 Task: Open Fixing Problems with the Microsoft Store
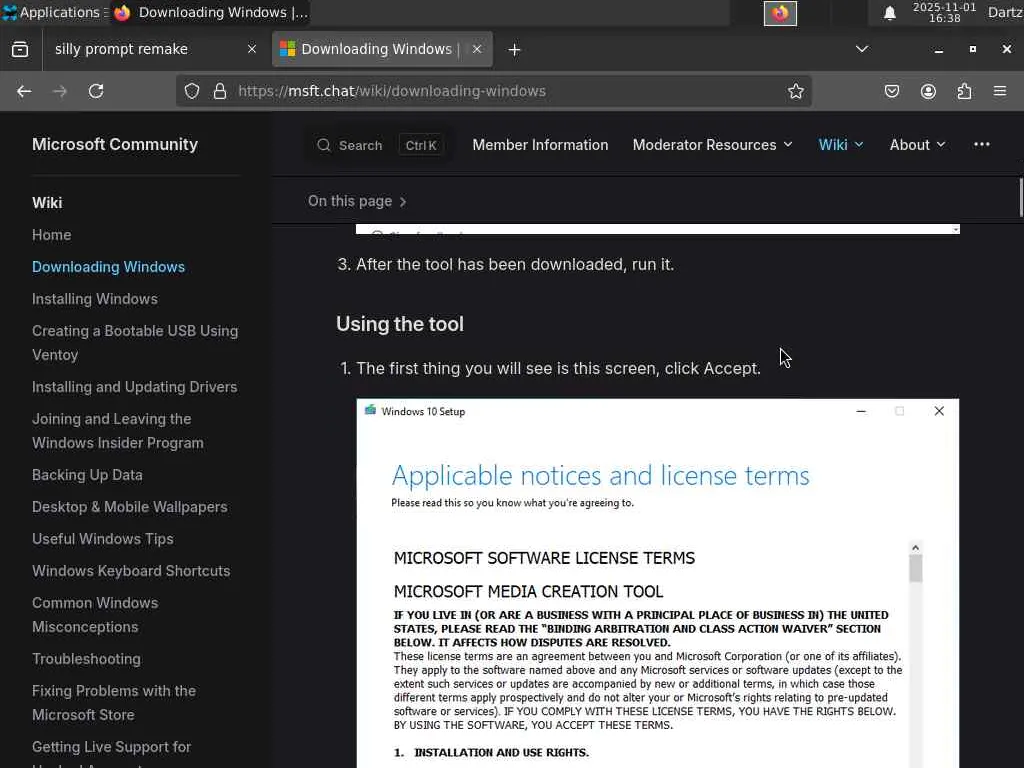114,703
